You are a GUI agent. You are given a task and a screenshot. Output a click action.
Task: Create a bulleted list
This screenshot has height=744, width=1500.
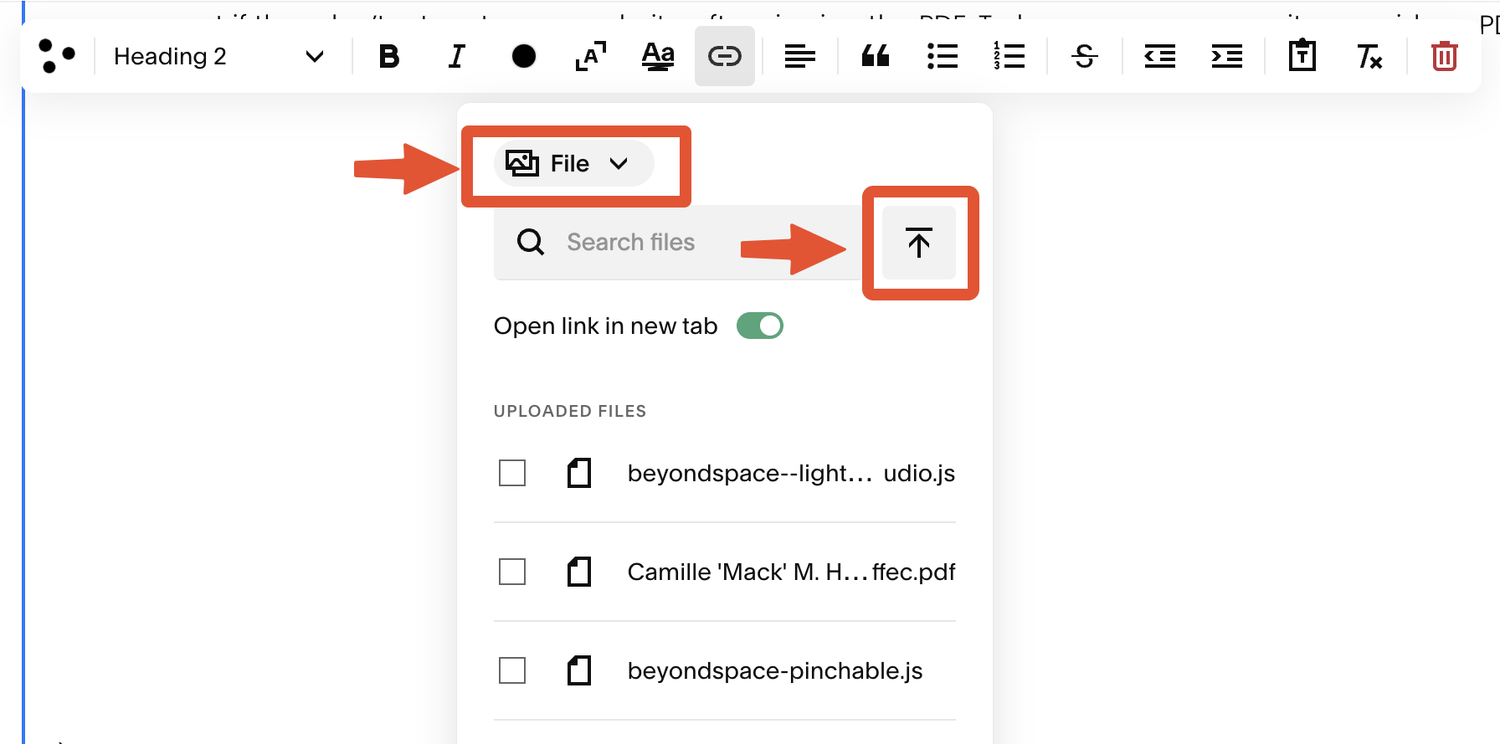click(x=942, y=56)
